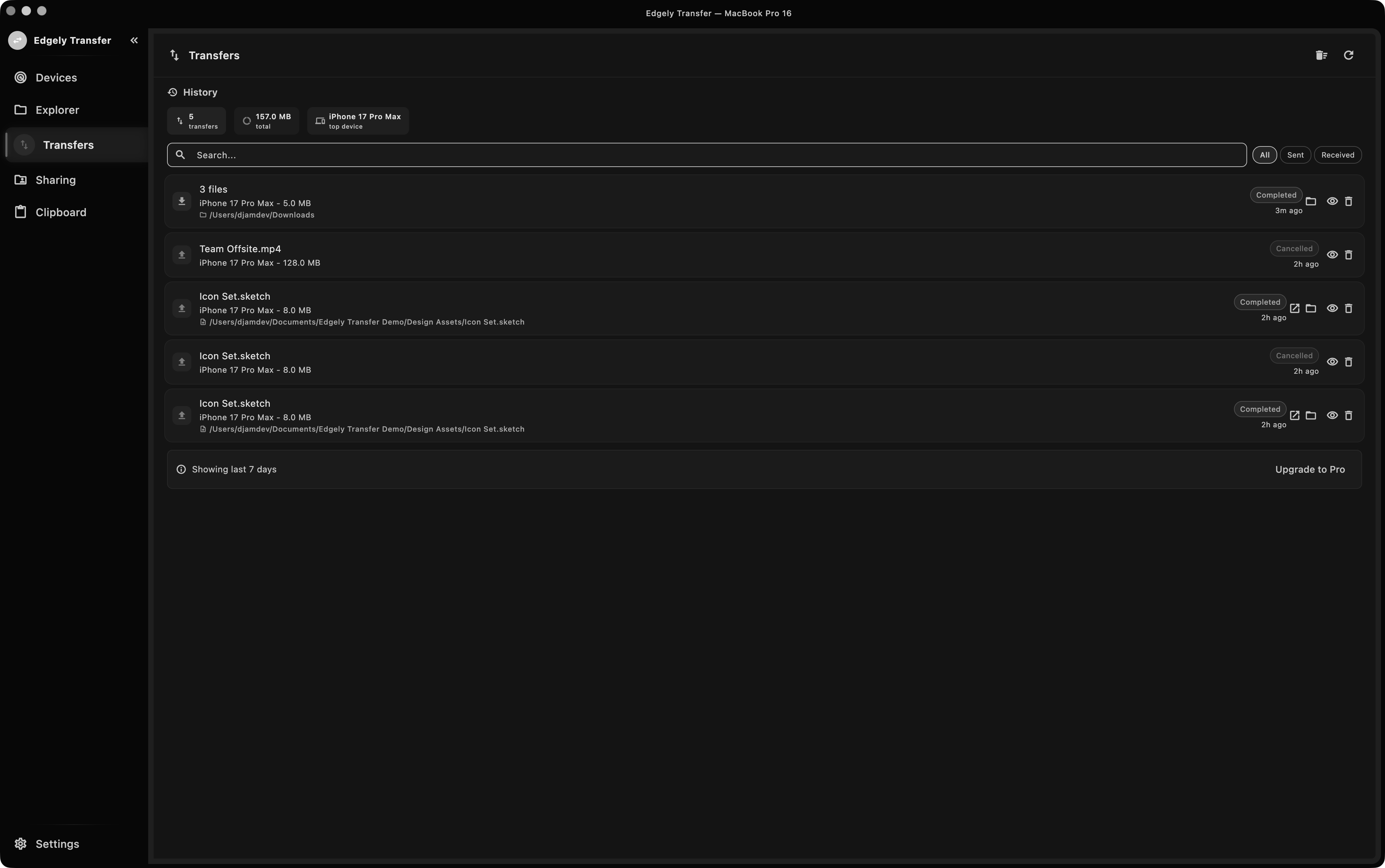Viewport: 1385px width, 868px height.
Task: Click the iPhone 17 Pro Max top device chip
Action: [x=358, y=121]
